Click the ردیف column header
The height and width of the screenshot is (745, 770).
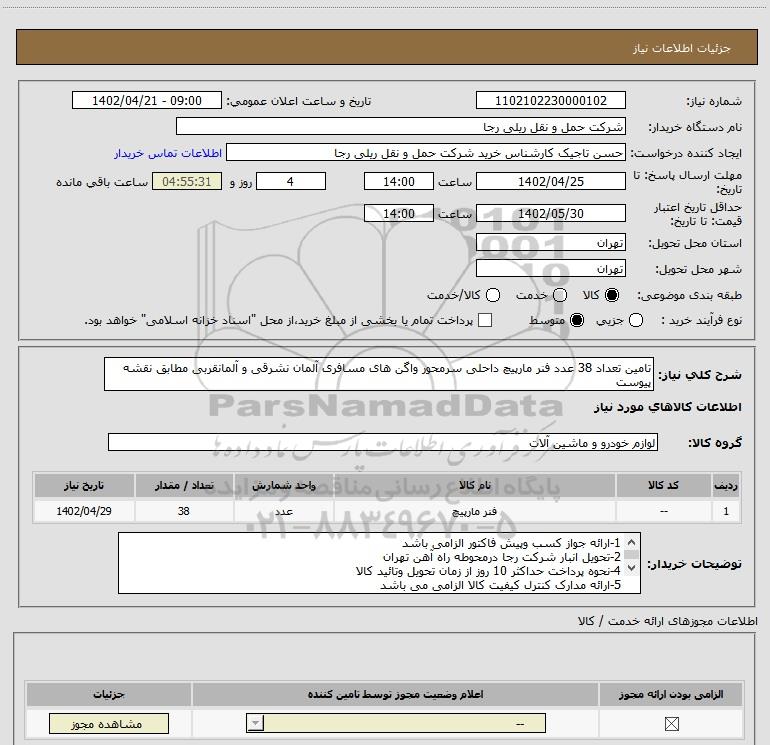coord(726,485)
